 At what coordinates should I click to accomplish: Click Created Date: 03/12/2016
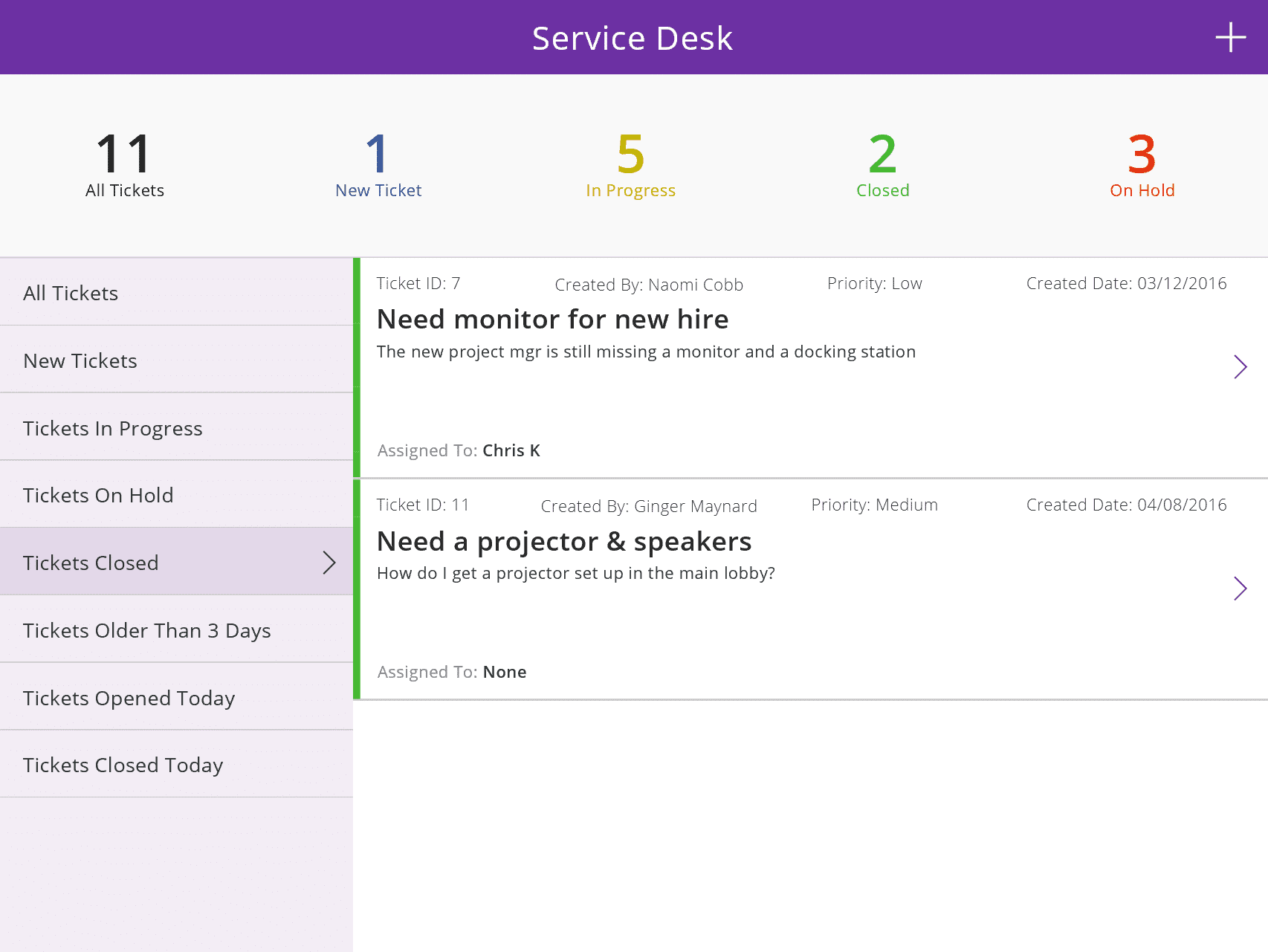coord(1127,283)
